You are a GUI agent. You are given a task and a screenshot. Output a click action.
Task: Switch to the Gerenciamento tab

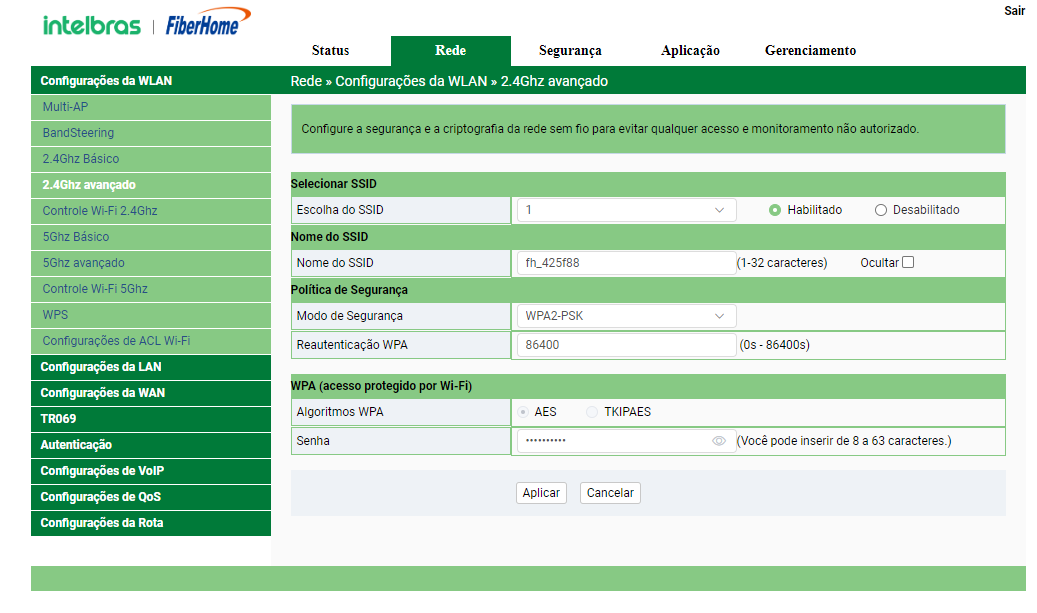click(810, 51)
